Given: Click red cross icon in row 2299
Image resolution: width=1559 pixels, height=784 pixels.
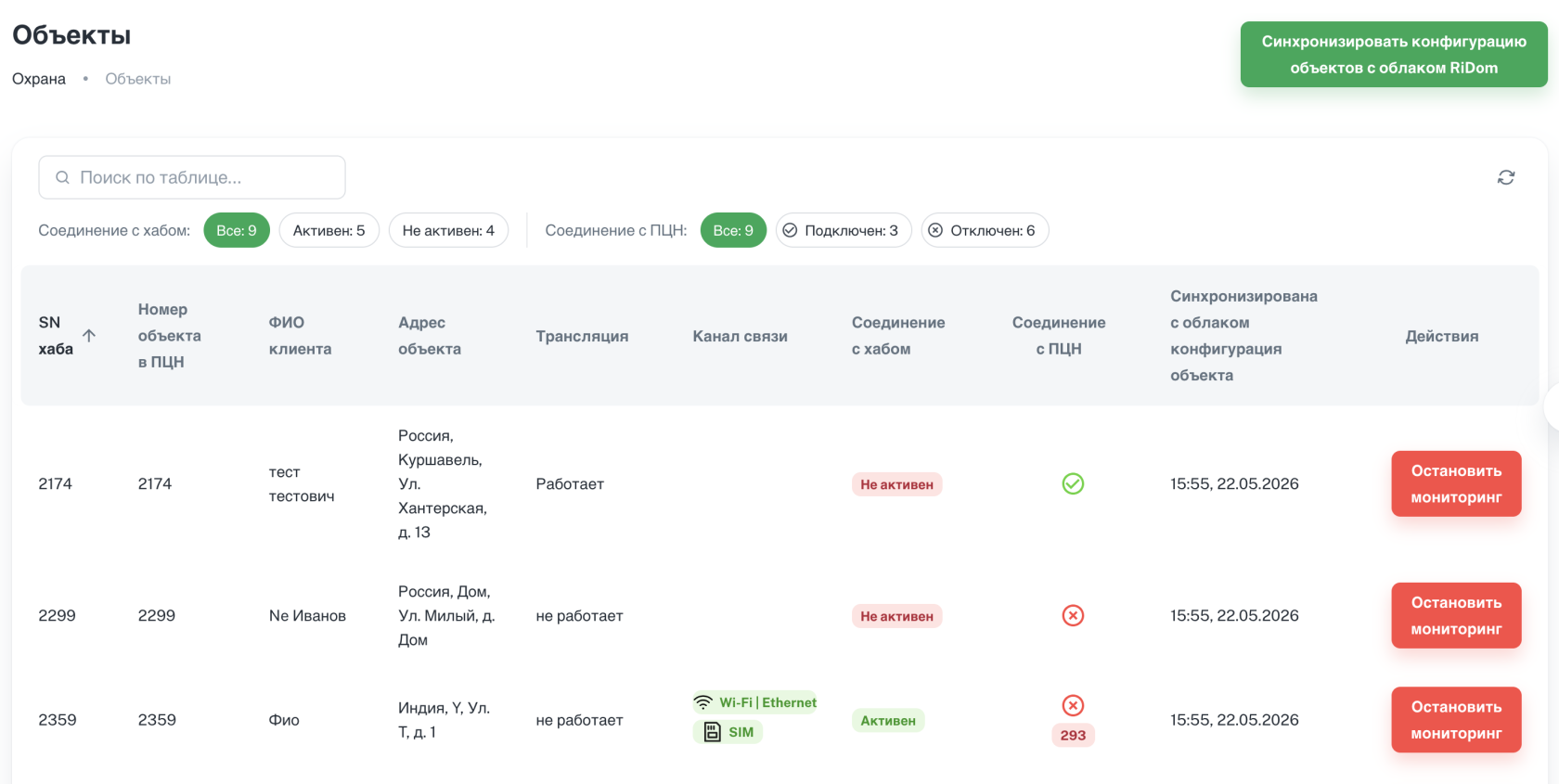Looking at the screenshot, I should (1073, 615).
